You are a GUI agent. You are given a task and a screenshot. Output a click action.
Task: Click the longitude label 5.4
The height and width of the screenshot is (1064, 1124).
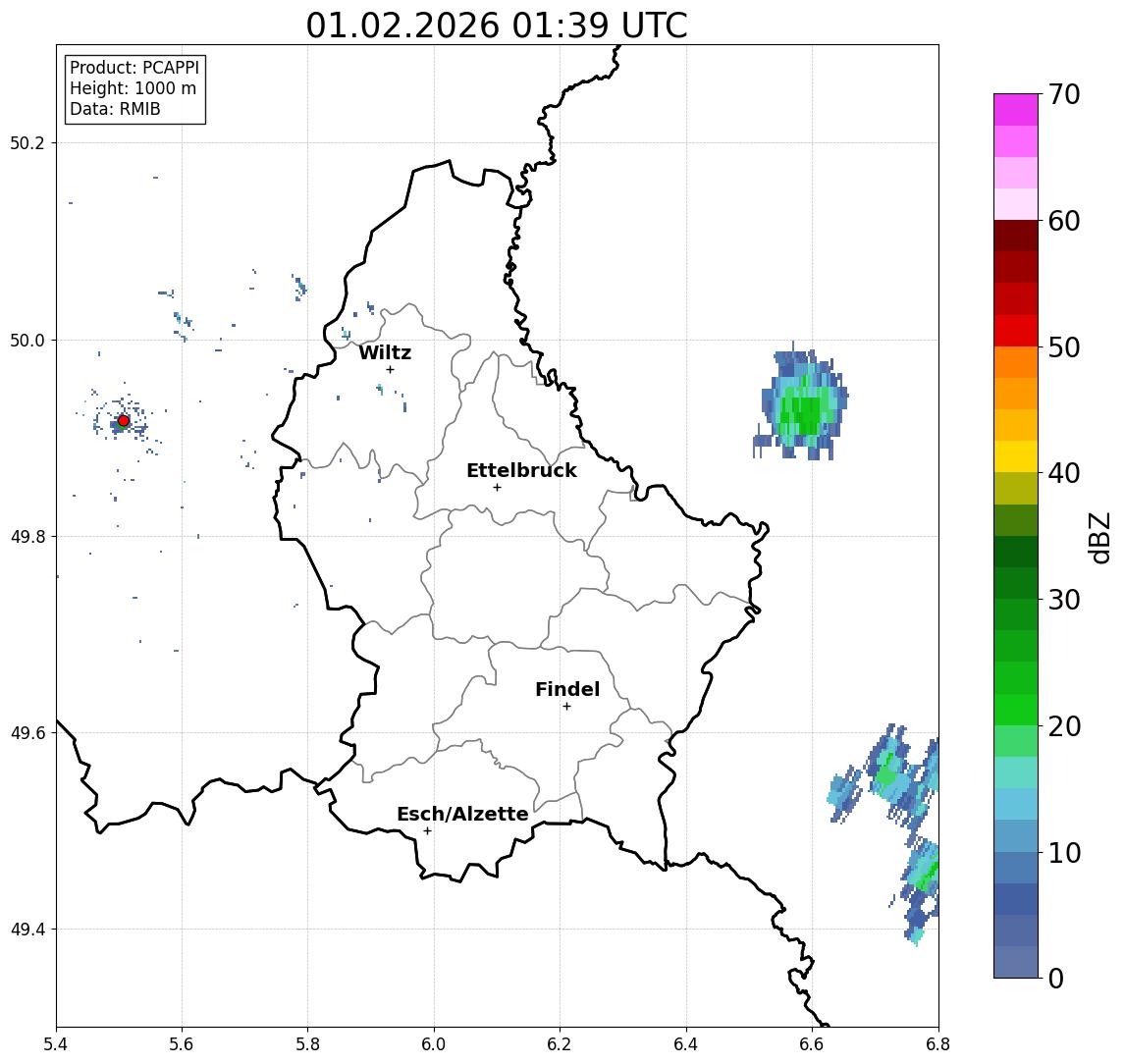(56, 1044)
